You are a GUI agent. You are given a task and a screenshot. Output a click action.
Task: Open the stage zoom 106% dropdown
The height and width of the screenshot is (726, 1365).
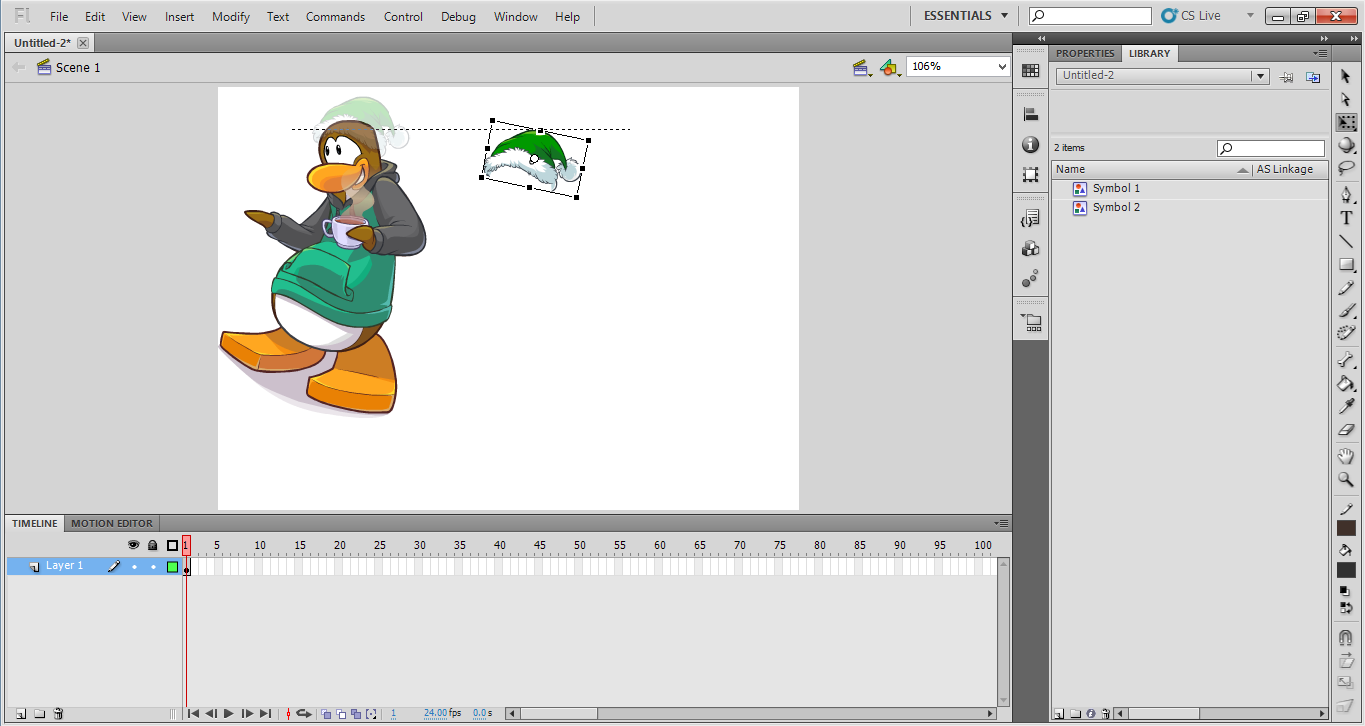(x=1002, y=67)
